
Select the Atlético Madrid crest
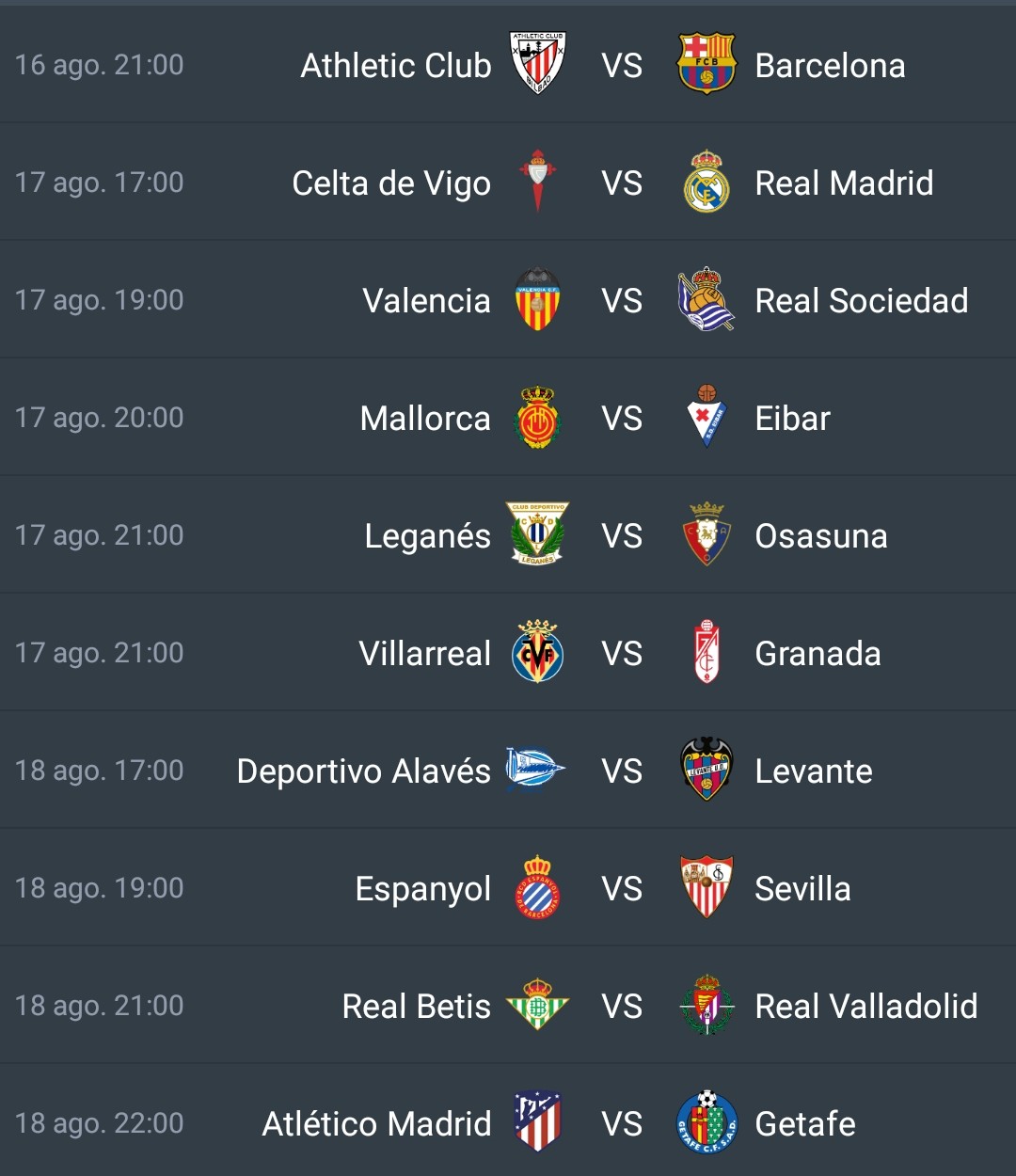tap(538, 1121)
